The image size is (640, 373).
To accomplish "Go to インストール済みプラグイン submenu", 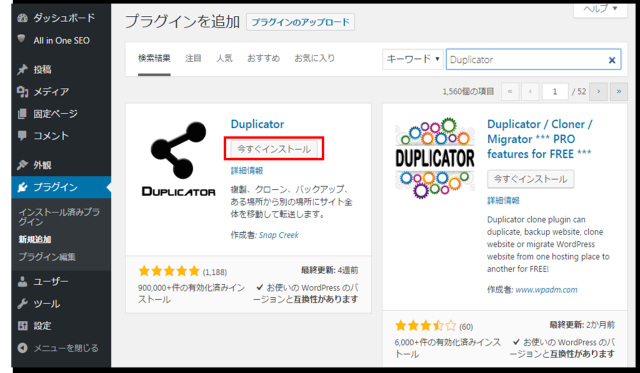I will [x=59, y=217].
